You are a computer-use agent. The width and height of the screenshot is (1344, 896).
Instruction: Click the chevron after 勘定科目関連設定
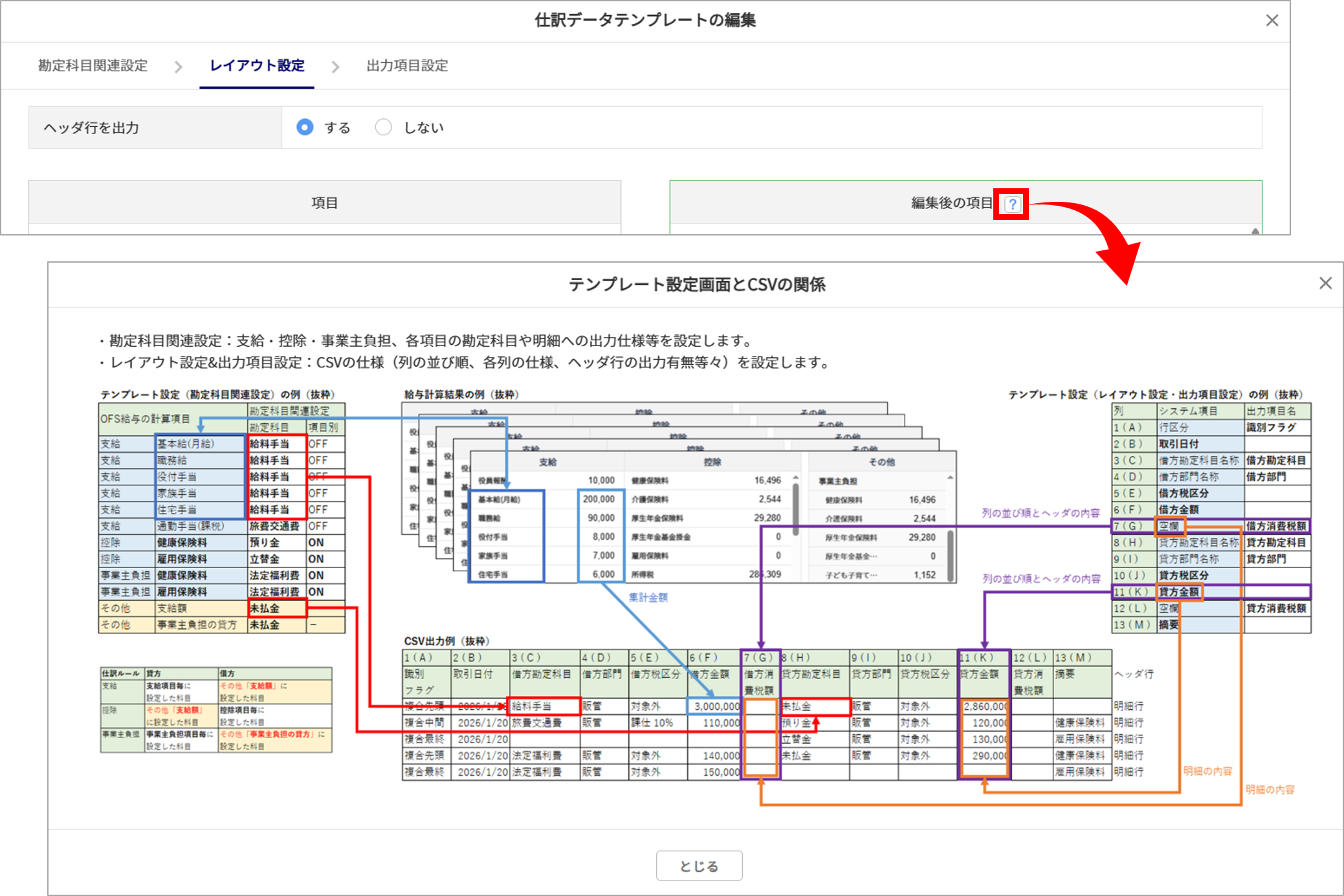(179, 67)
